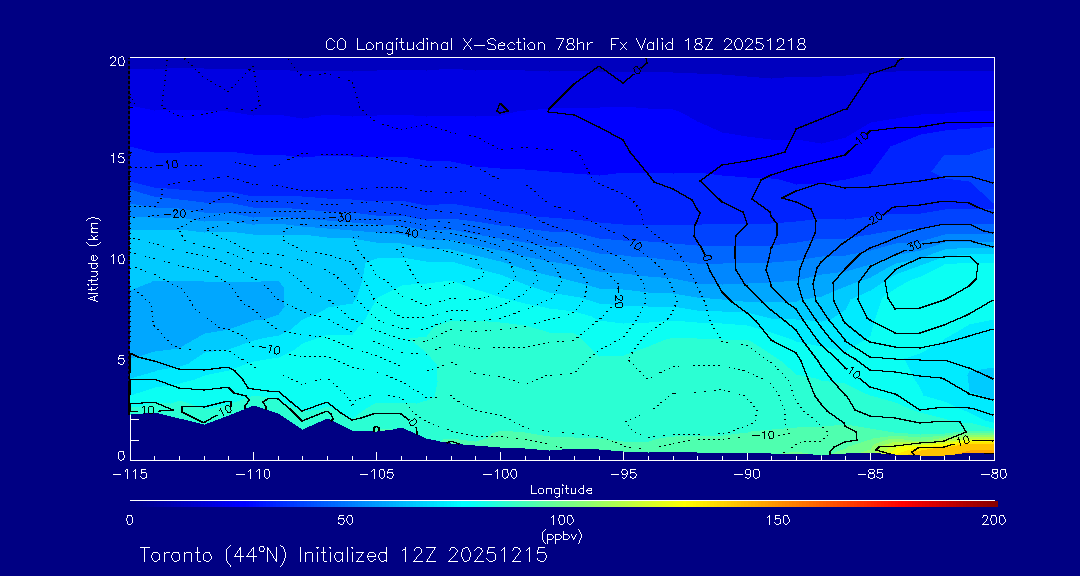Click the small triangle contour near 17 km
This screenshot has width=1080, height=576.
click(x=502, y=108)
